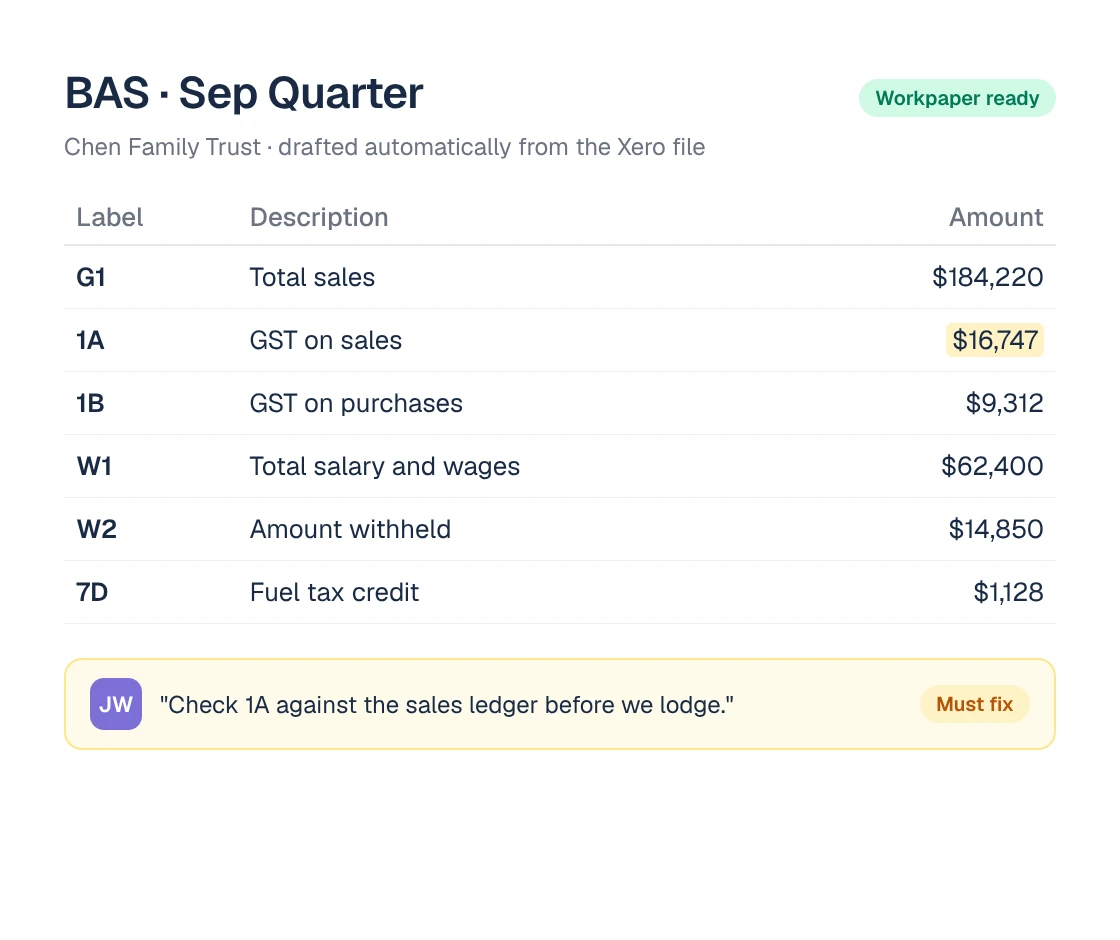Open the JW reviewer avatar

click(116, 704)
